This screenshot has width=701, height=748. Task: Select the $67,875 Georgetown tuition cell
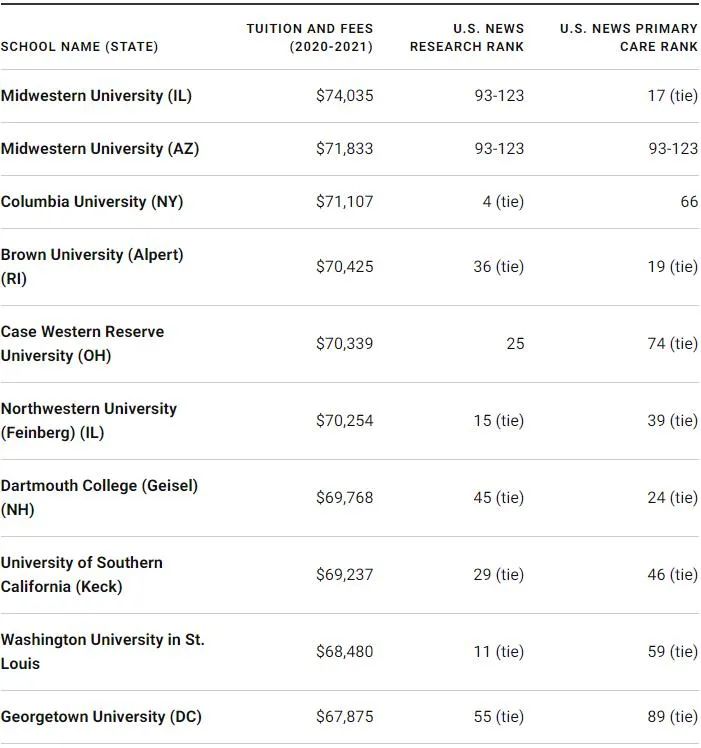tap(344, 717)
